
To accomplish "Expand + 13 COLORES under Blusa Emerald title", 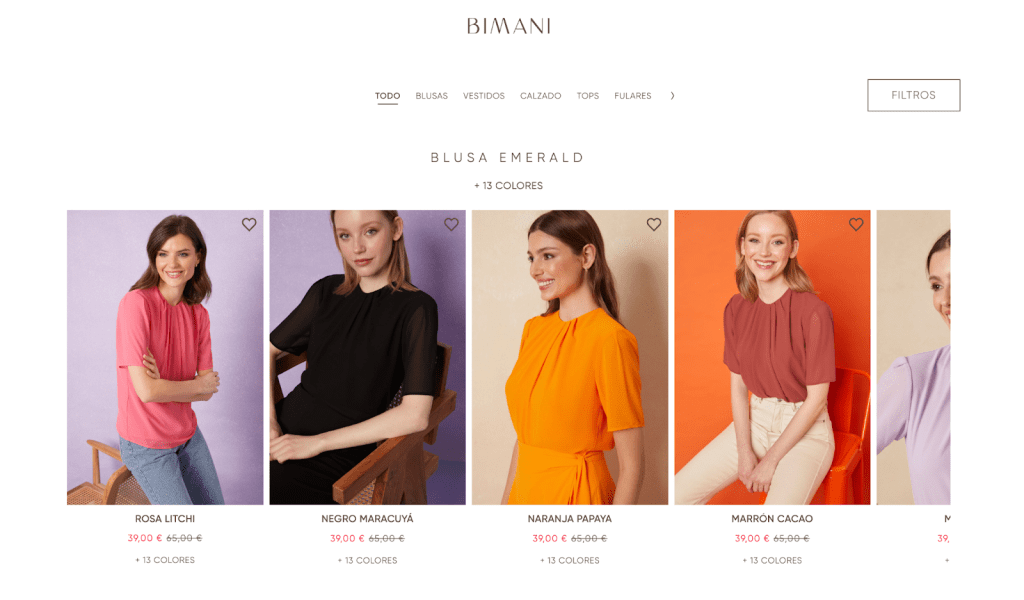I will [508, 185].
